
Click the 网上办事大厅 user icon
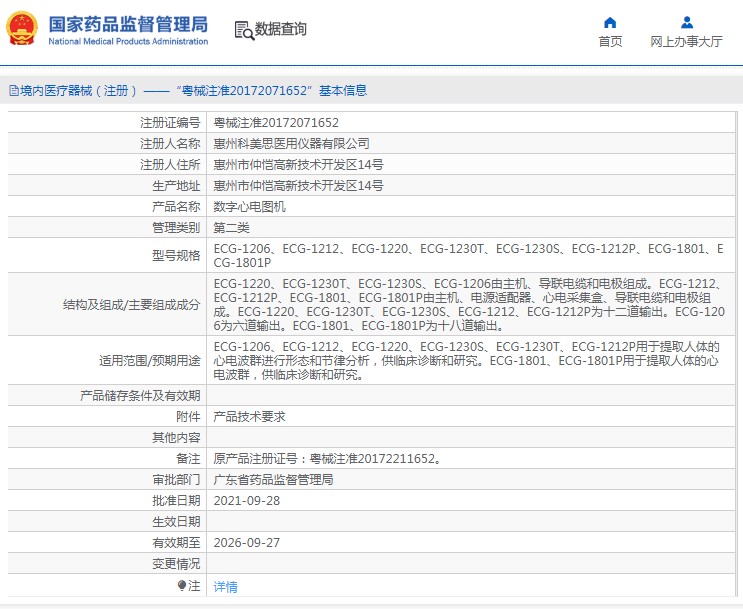[687, 22]
